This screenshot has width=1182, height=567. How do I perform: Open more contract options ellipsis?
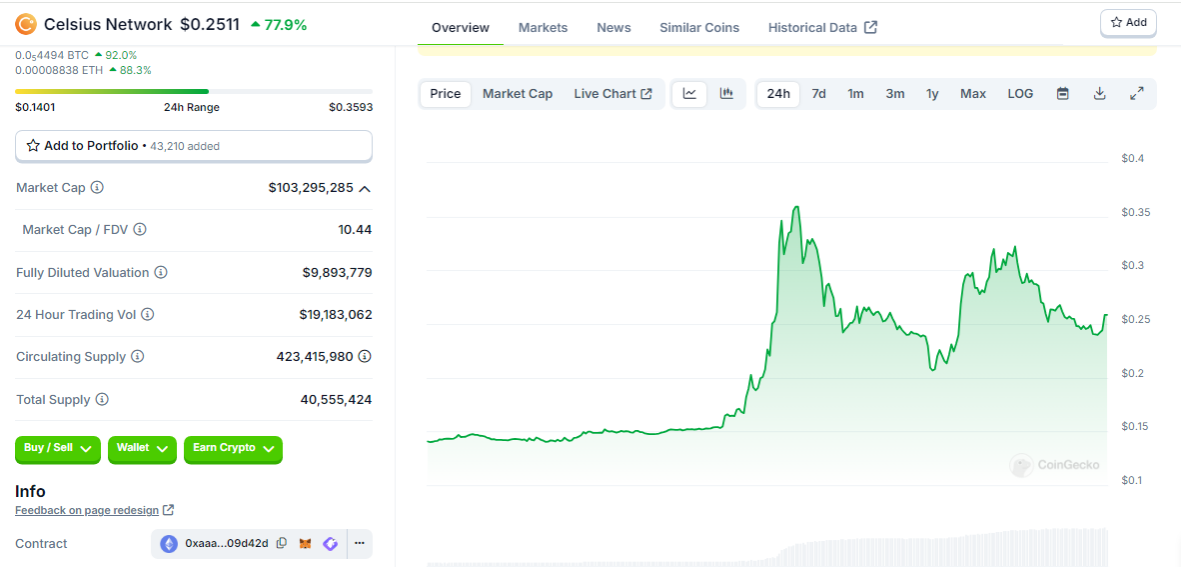click(360, 543)
